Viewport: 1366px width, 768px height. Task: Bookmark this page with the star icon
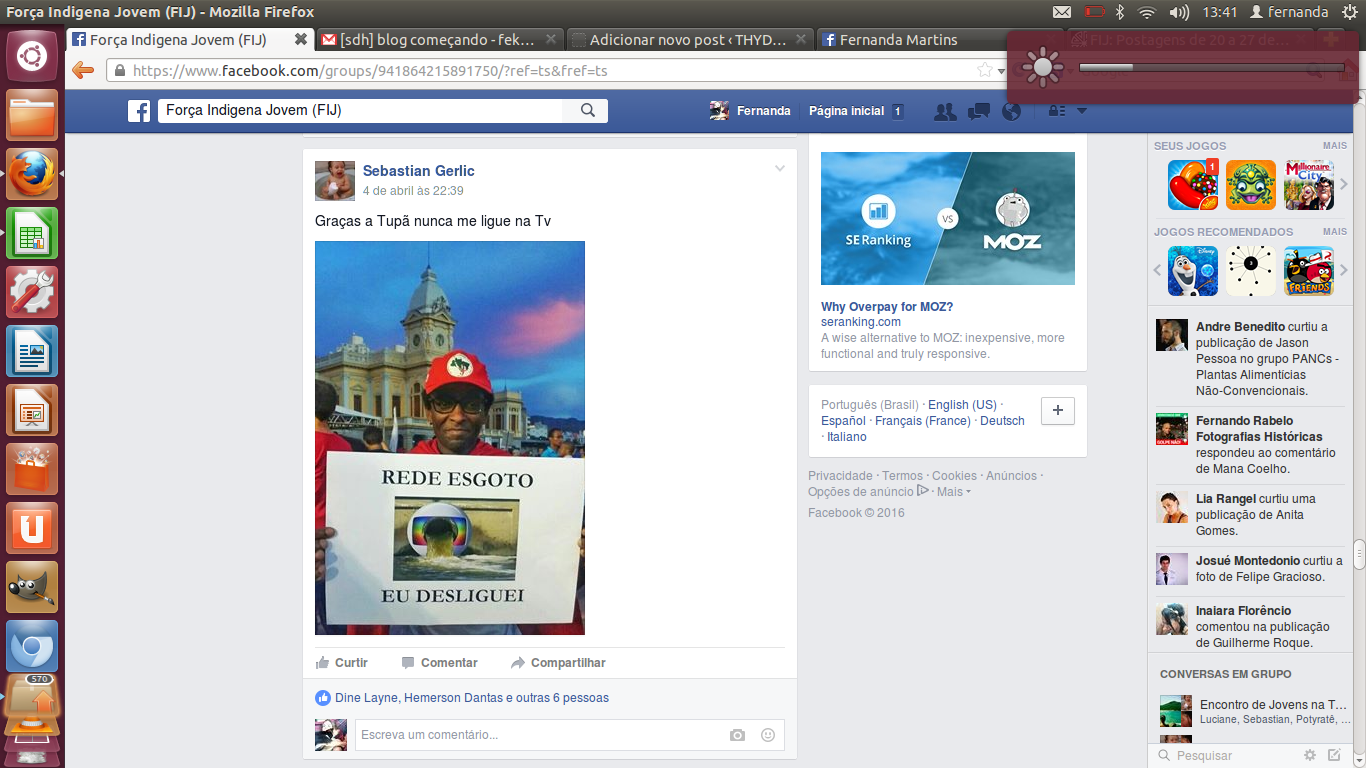[x=985, y=70]
